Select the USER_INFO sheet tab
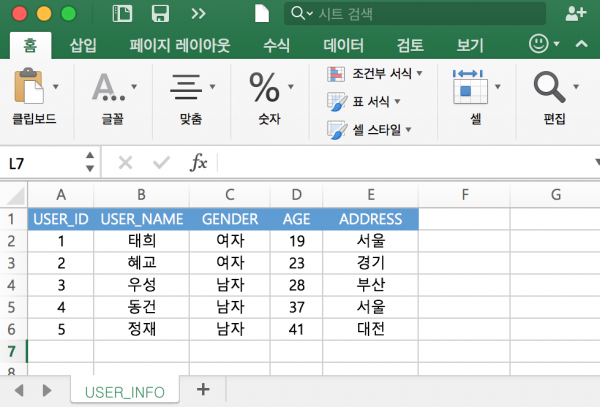The image size is (600, 407). pos(125,392)
